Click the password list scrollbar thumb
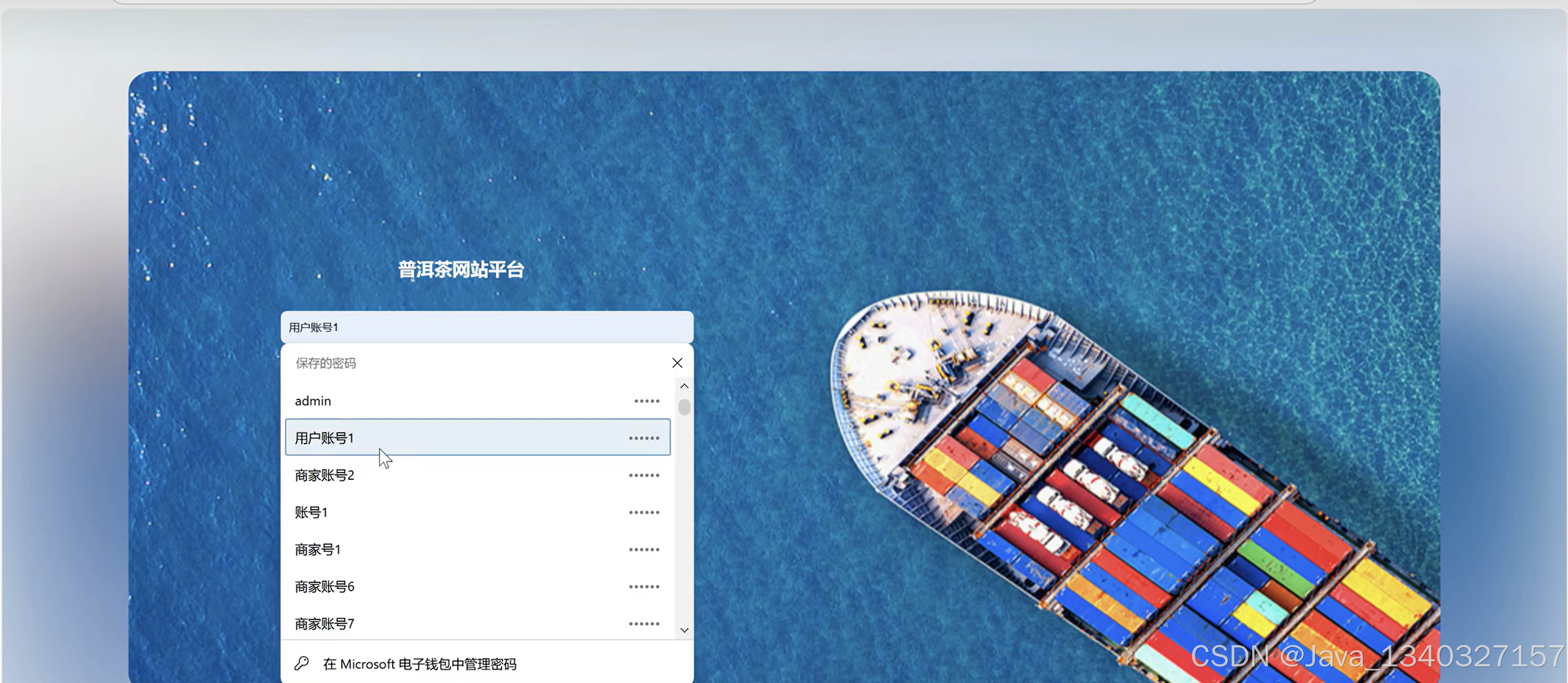 (684, 407)
